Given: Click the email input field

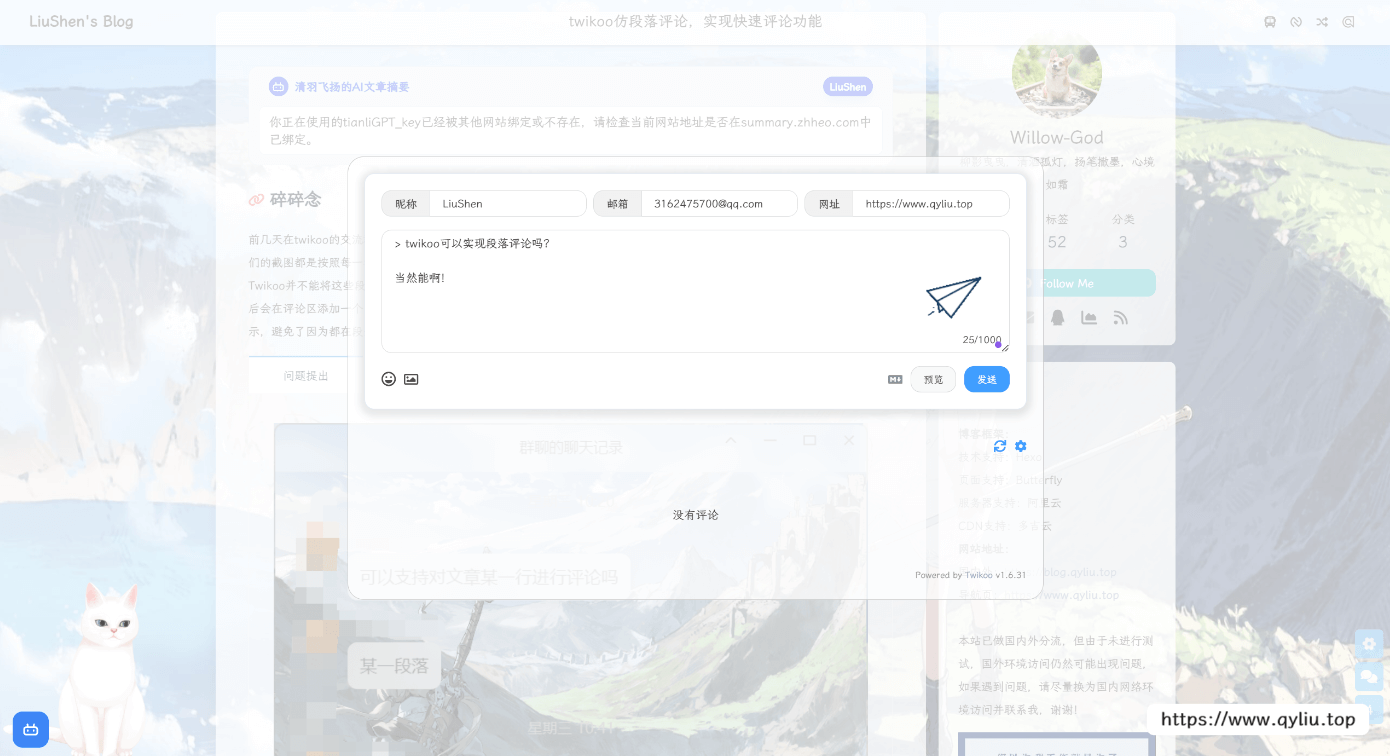Looking at the screenshot, I should click(719, 203).
